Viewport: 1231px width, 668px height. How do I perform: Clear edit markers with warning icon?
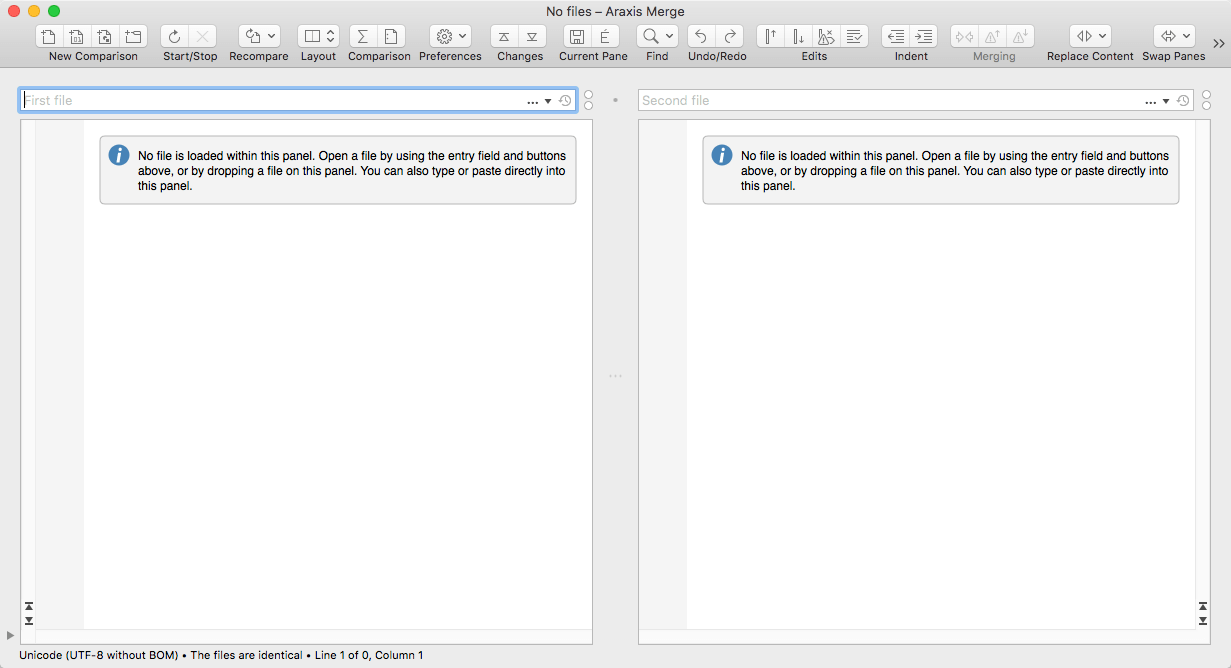point(827,36)
